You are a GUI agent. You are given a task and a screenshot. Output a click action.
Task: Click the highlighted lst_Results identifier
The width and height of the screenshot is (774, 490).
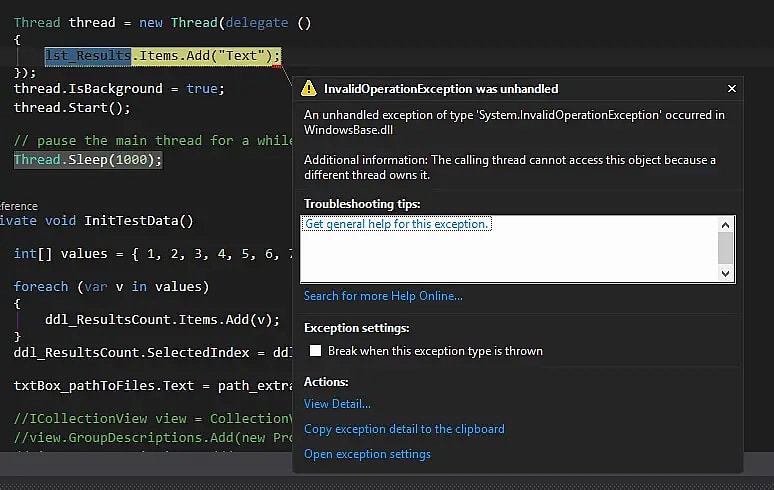[x=88, y=56]
